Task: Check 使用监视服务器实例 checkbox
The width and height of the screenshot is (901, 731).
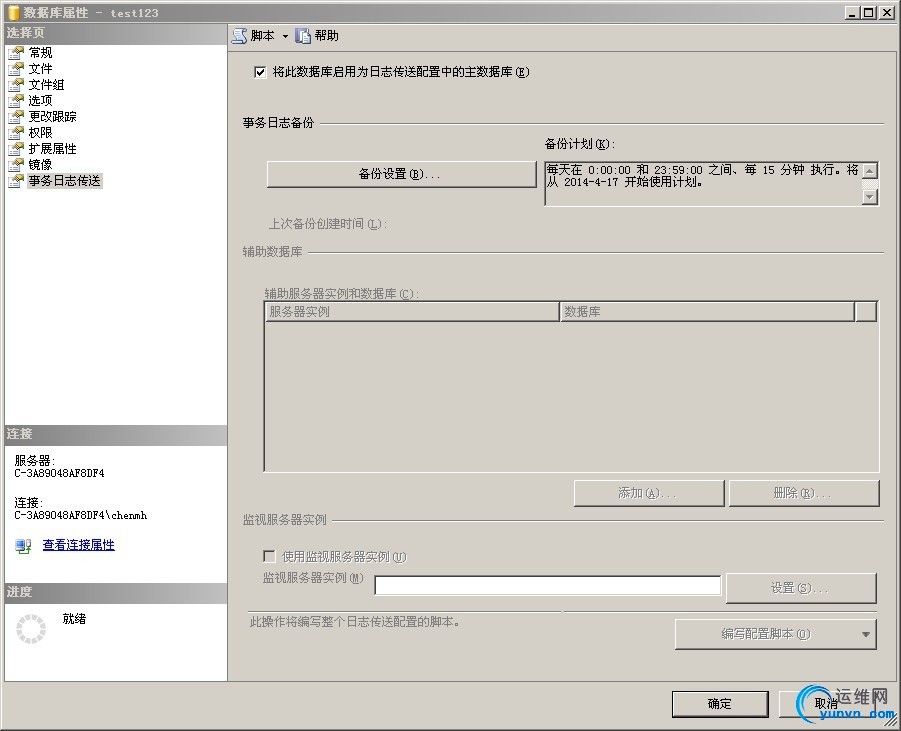Action: pyautogui.click(x=269, y=556)
